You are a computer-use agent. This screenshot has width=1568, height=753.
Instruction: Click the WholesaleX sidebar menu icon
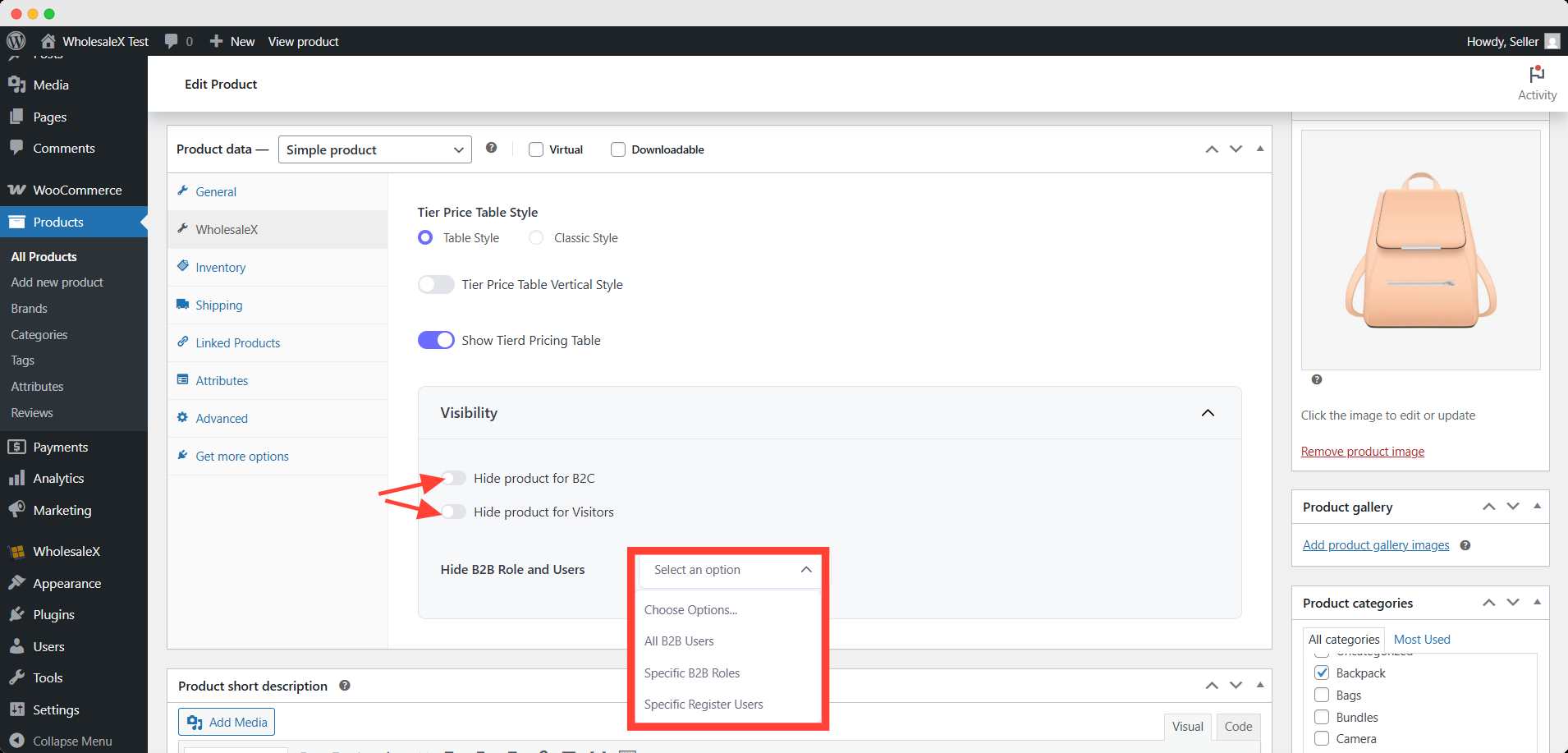pyautogui.click(x=16, y=551)
